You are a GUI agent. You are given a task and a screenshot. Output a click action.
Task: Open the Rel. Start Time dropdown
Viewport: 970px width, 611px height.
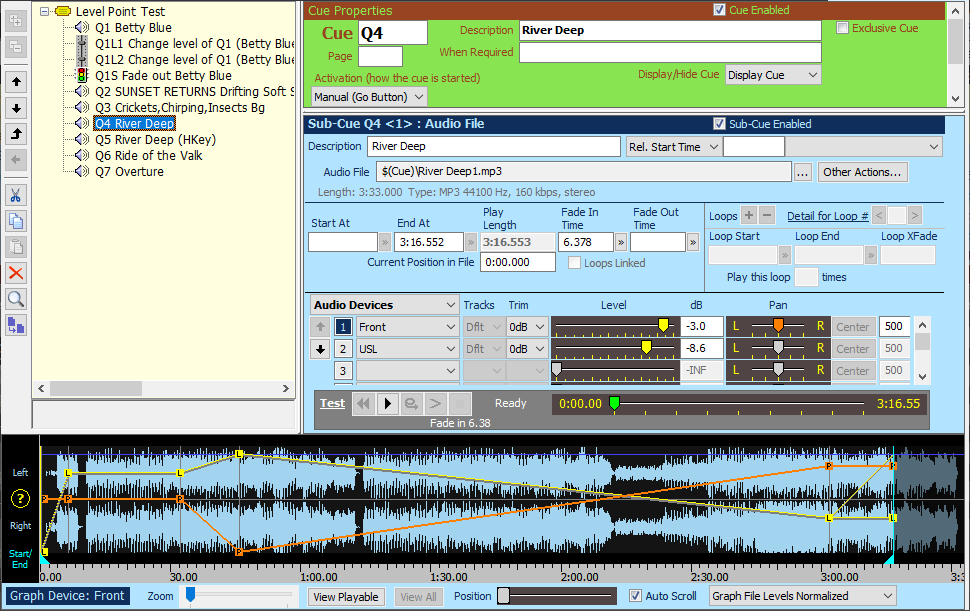tap(674, 147)
